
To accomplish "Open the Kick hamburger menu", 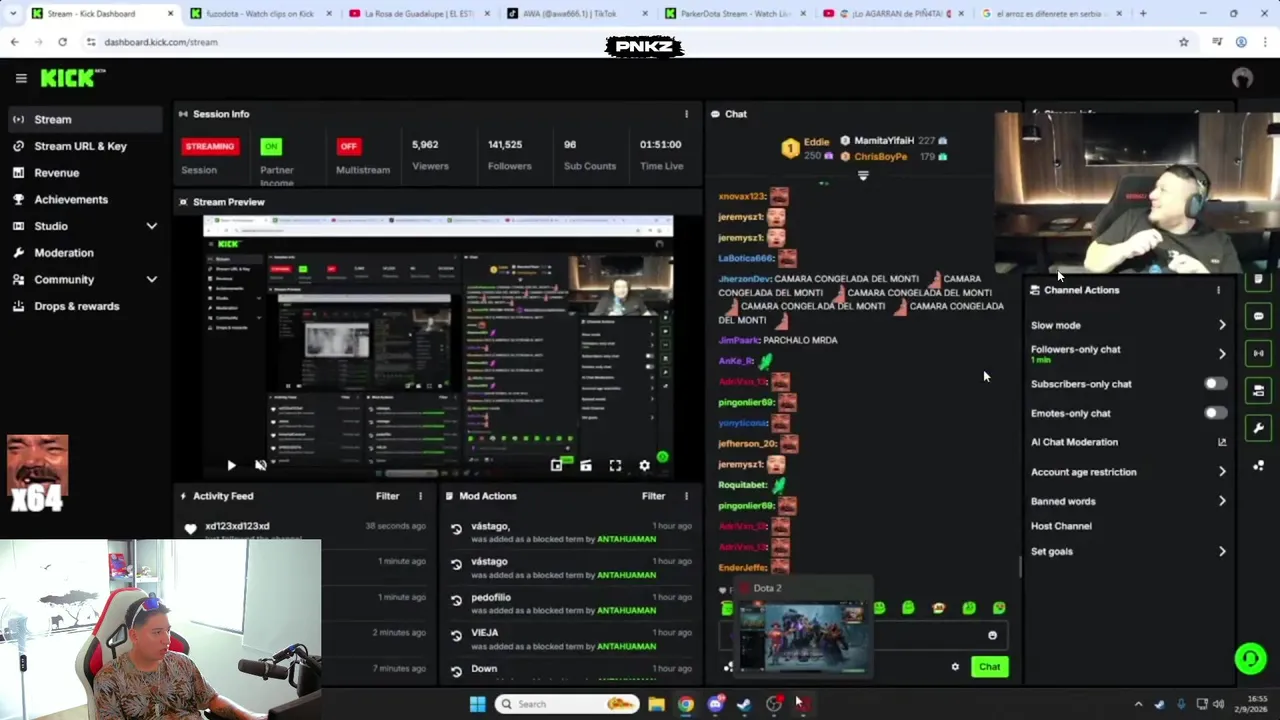I will [21, 78].
